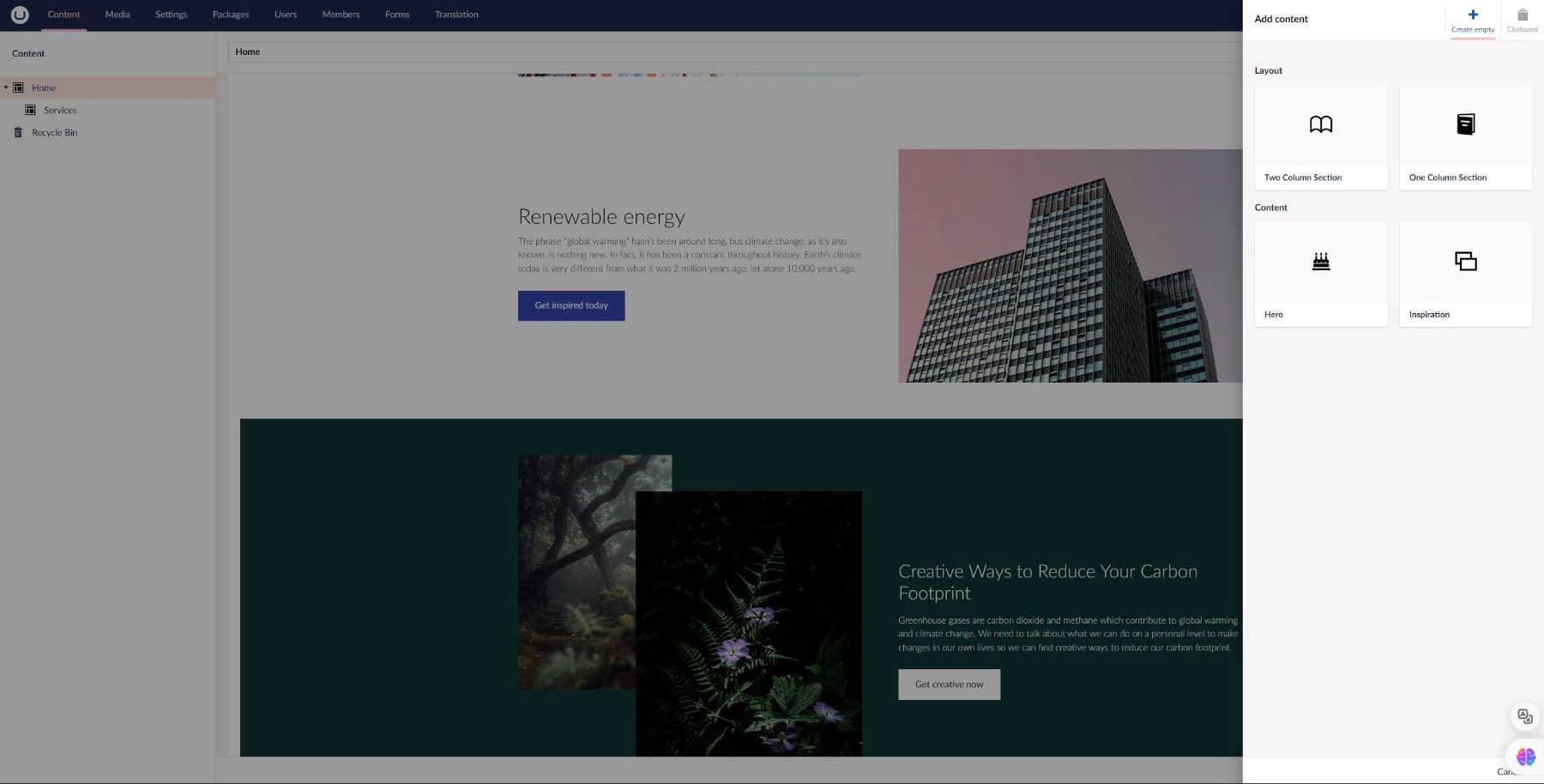Click the Services page document icon
This screenshot has width=1544, height=784.
pos(31,110)
